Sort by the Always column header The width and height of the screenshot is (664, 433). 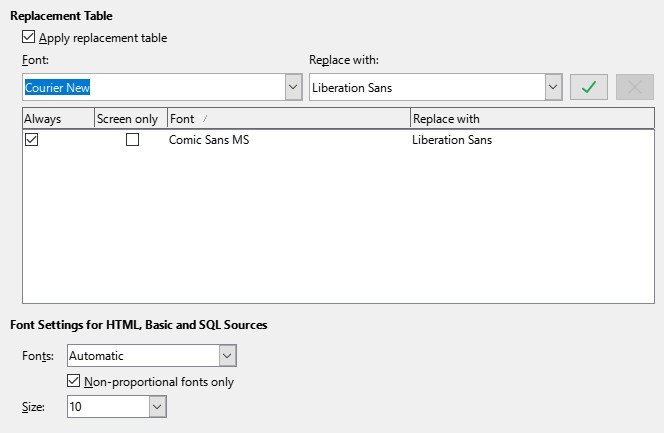[58, 119]
